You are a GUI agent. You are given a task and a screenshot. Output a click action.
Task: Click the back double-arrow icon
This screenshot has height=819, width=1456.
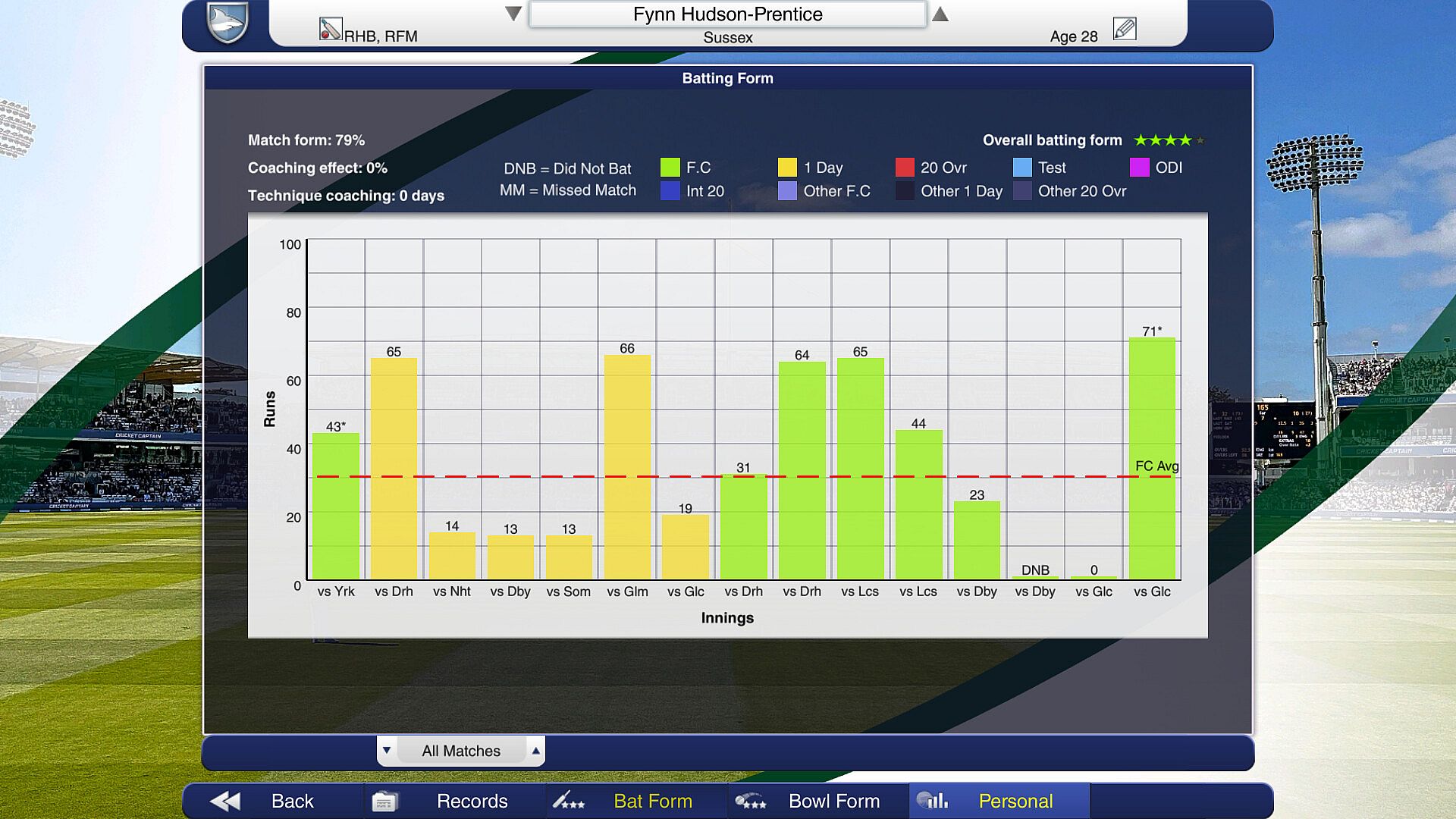coord(225,801)
